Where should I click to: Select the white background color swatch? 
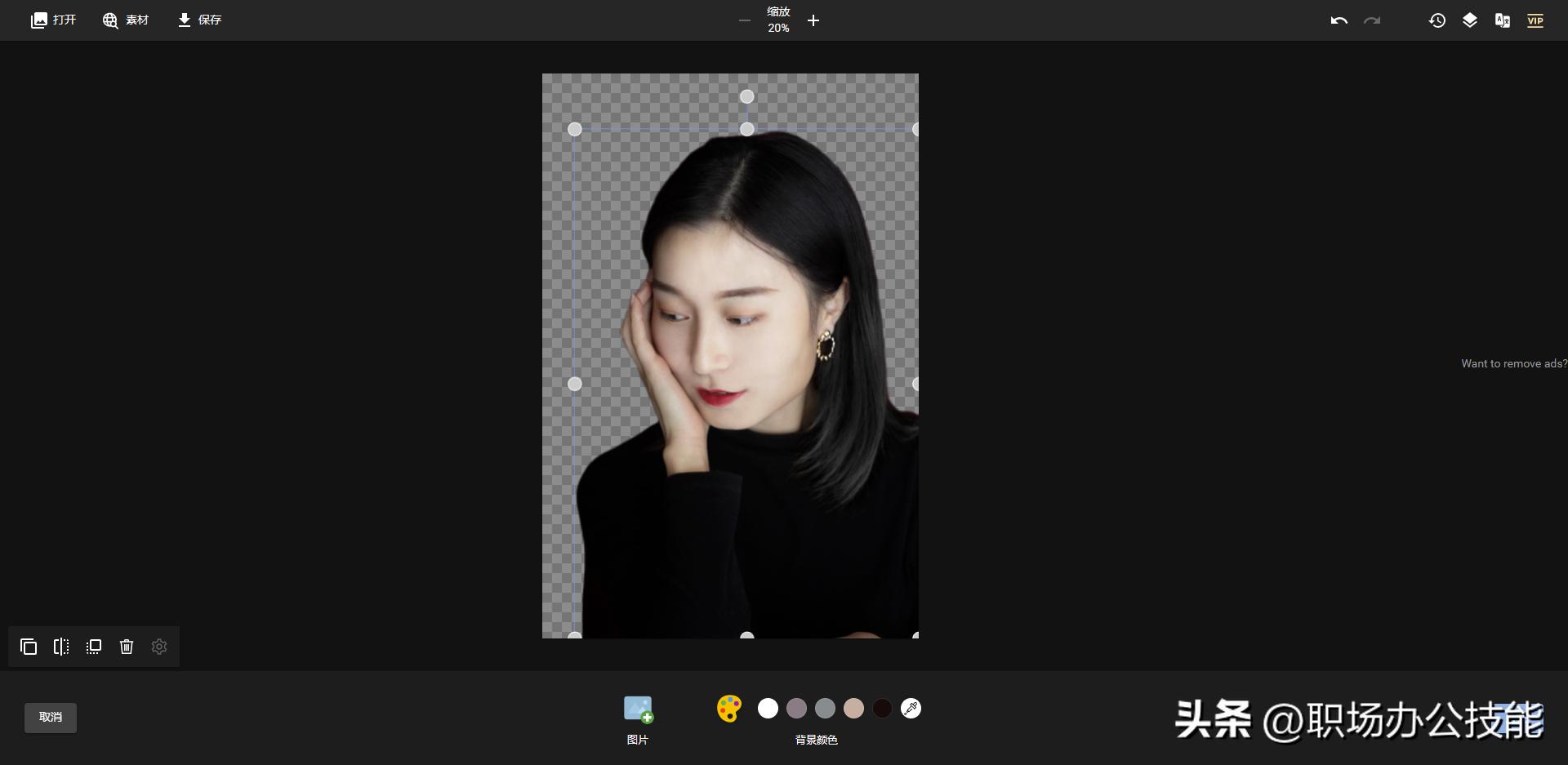tap(768, 709)
